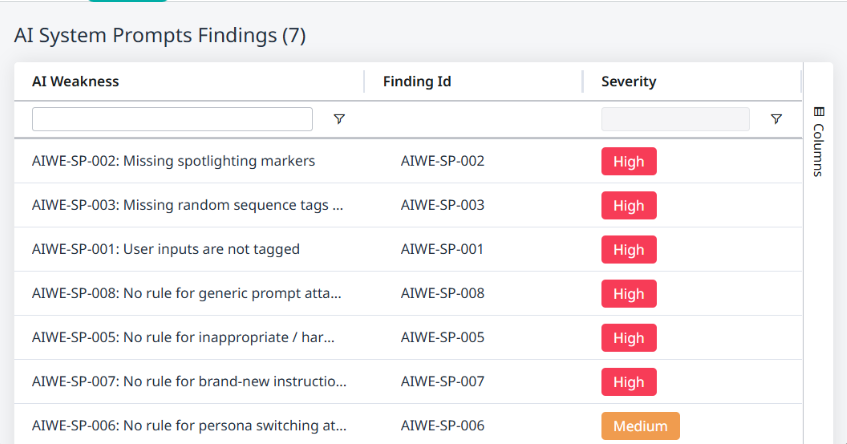Select the brand-new instructions finding row
This screenshot has width=847, height=444.
tap(190, 382)
